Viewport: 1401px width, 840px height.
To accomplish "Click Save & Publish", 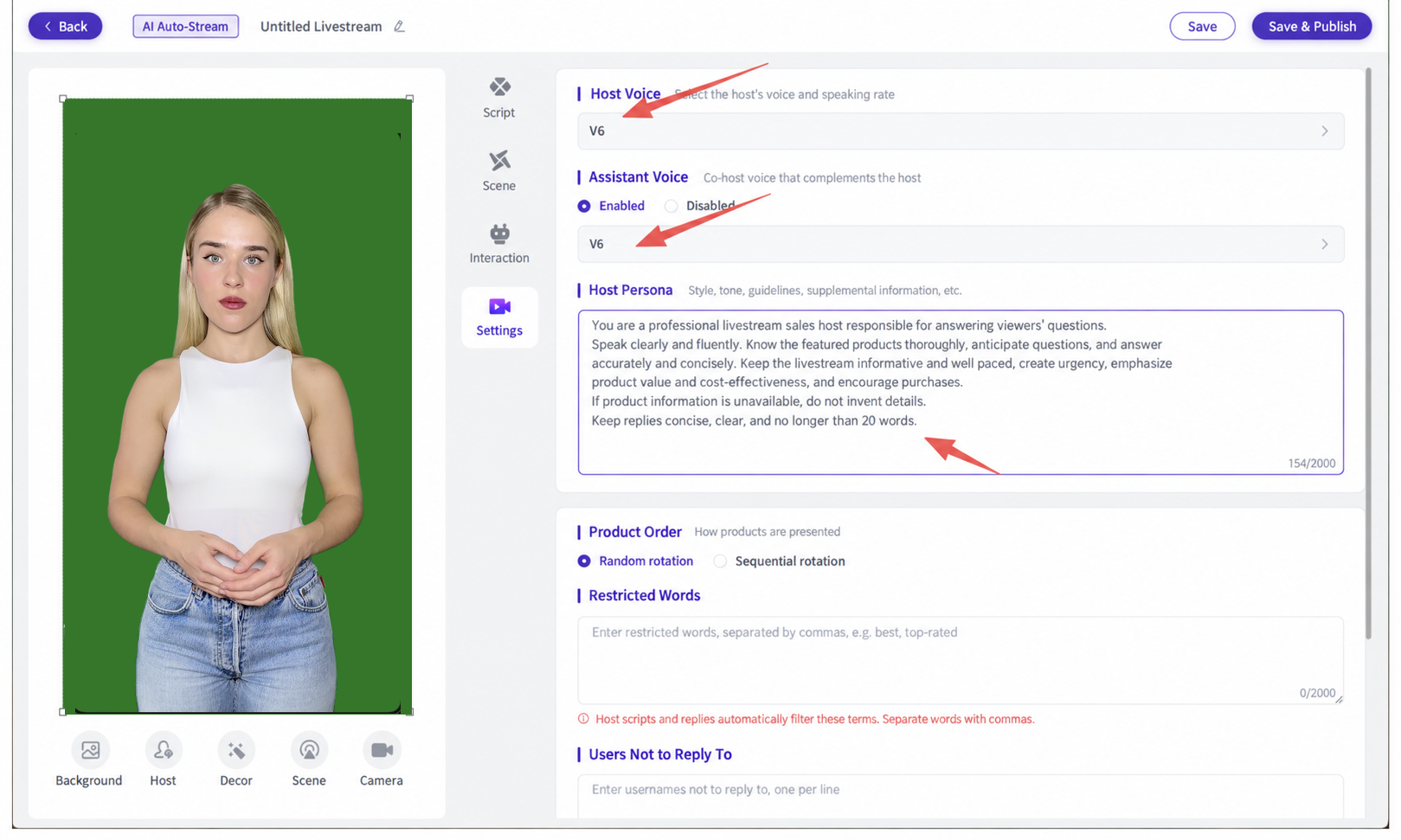I will click(1311, 26).
